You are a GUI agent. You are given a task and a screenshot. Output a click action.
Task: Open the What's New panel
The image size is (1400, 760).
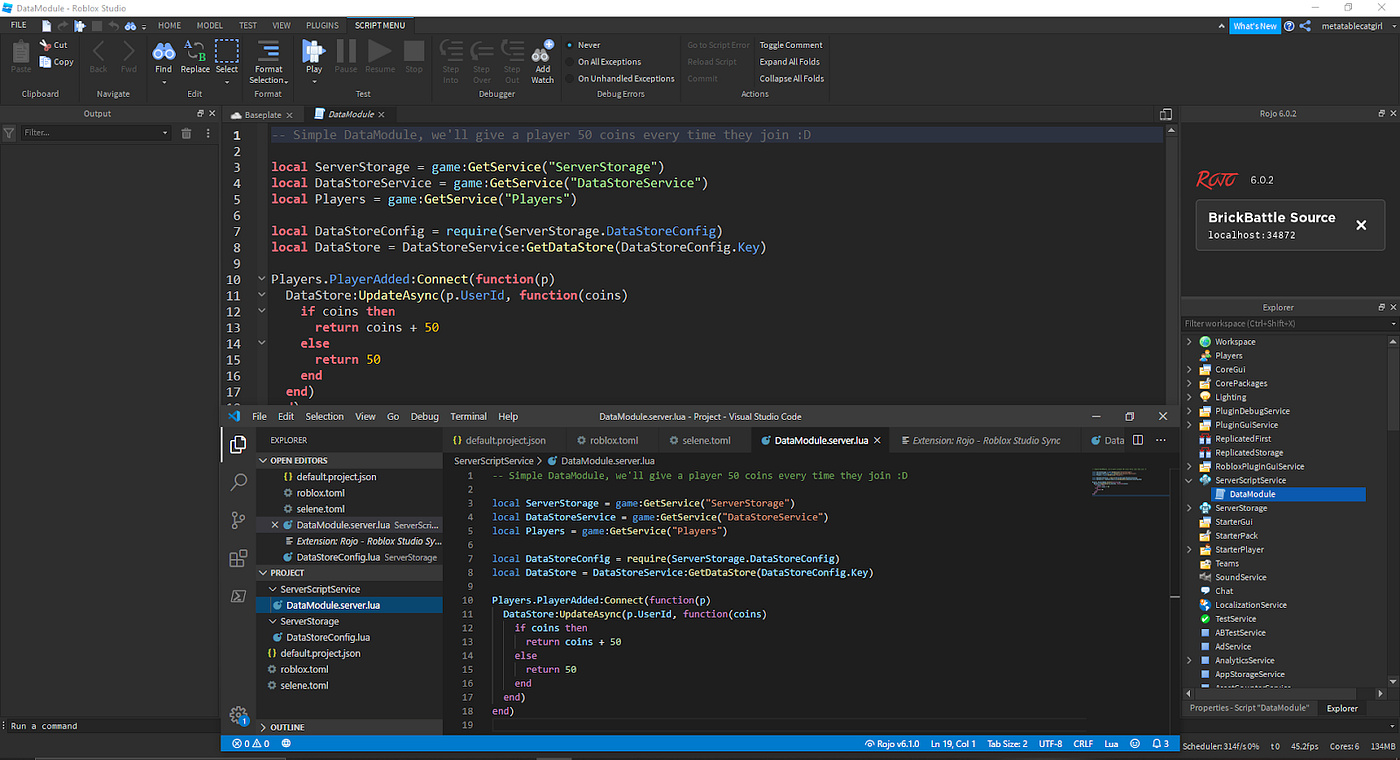[1255, 25]
